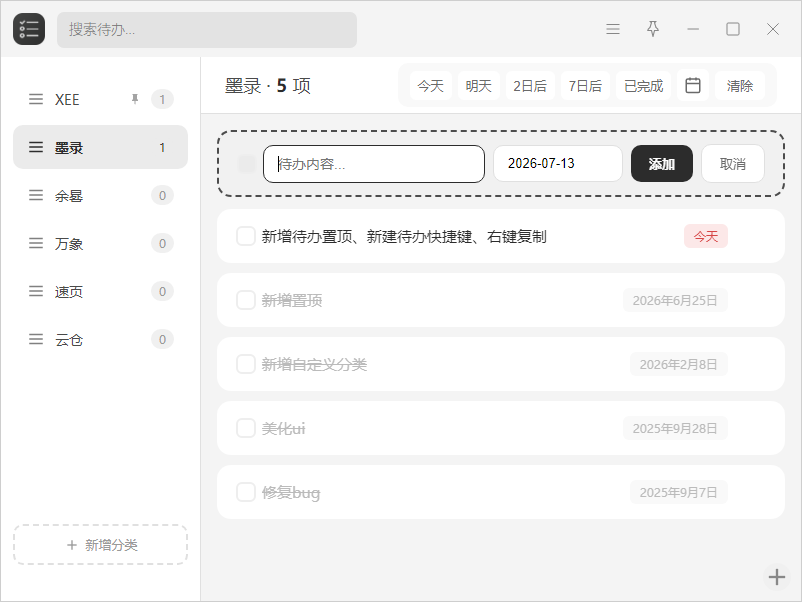Click the 取消 button
Screen dimensions: 802x602
[732, 164]
